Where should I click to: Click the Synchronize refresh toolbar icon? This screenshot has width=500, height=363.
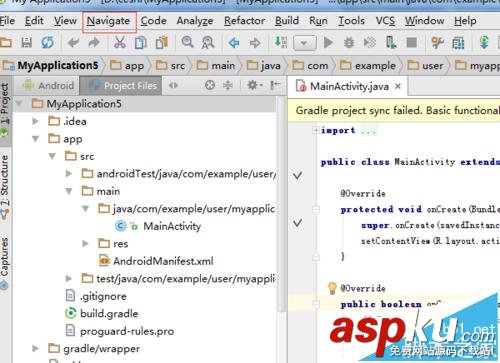(47, 43)
